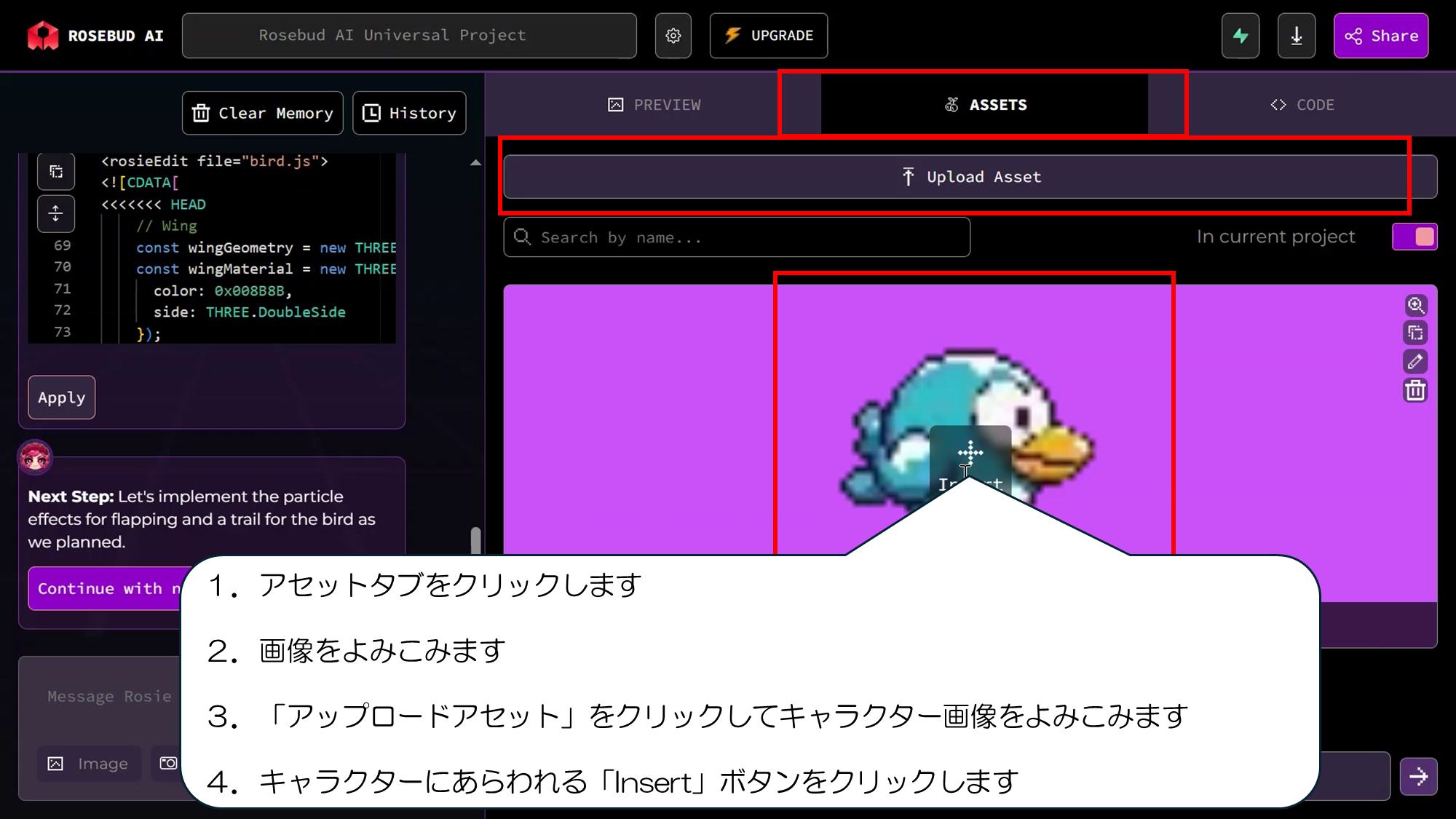Screen dimensions: 1456x819
Task: Switch to the ASSETS tab
Action: click(984, 105)
